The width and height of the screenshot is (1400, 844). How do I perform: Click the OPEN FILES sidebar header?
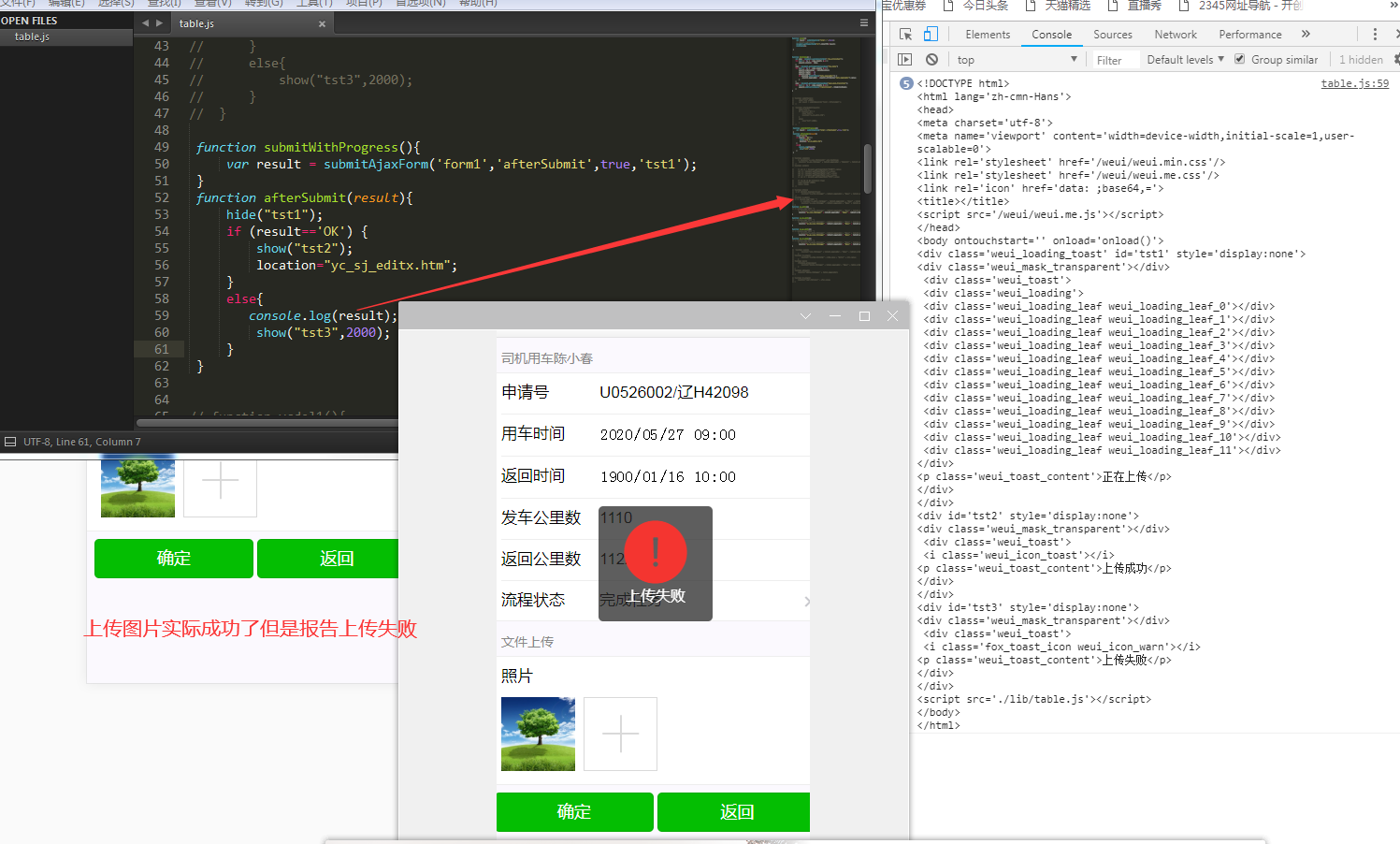click(x=29, y=21)
